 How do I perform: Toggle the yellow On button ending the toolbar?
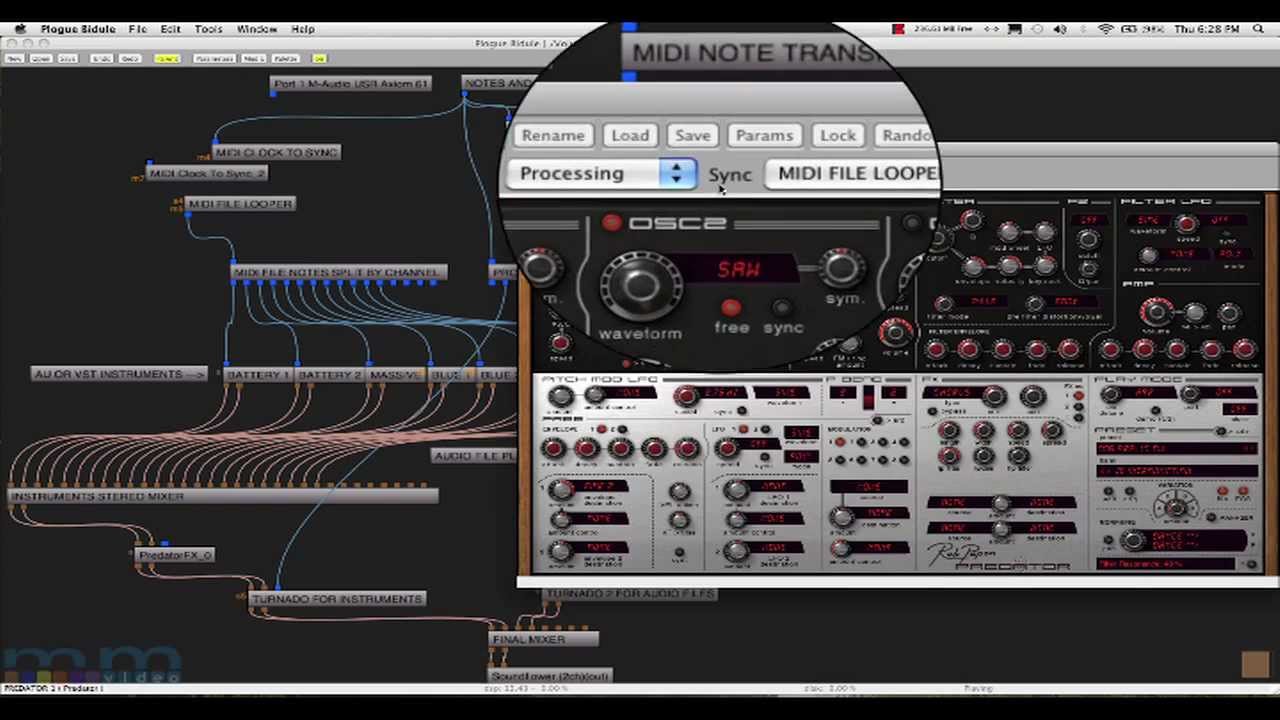pyautogui.click(x=319, y=58)
